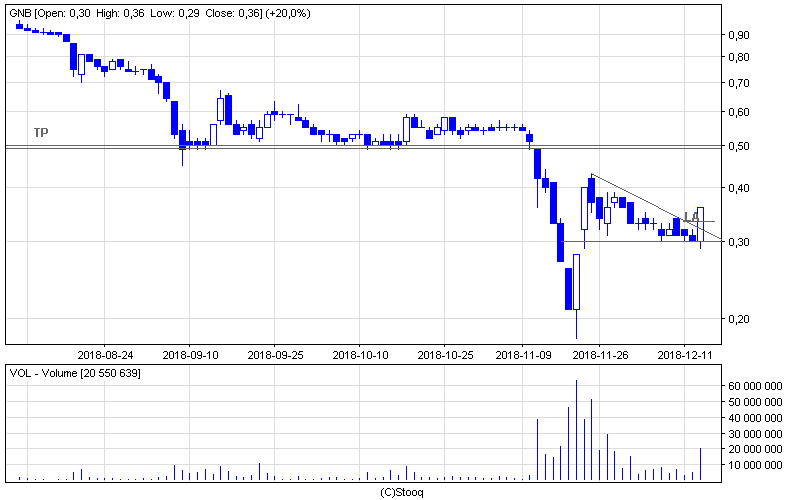Click the 2018-10-25 date label
800x500 pixels.
(445, 355)
